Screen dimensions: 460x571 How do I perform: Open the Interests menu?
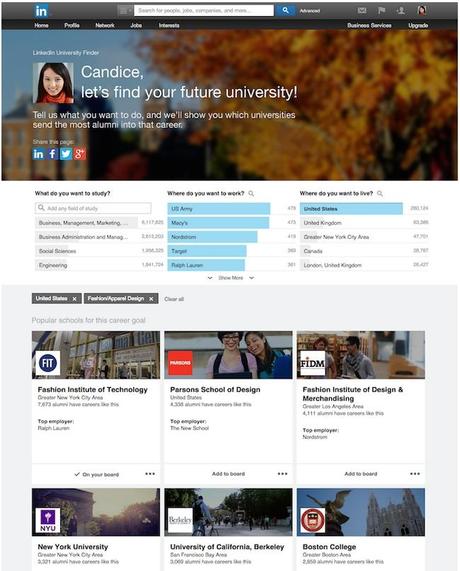(x=169, y=25)
